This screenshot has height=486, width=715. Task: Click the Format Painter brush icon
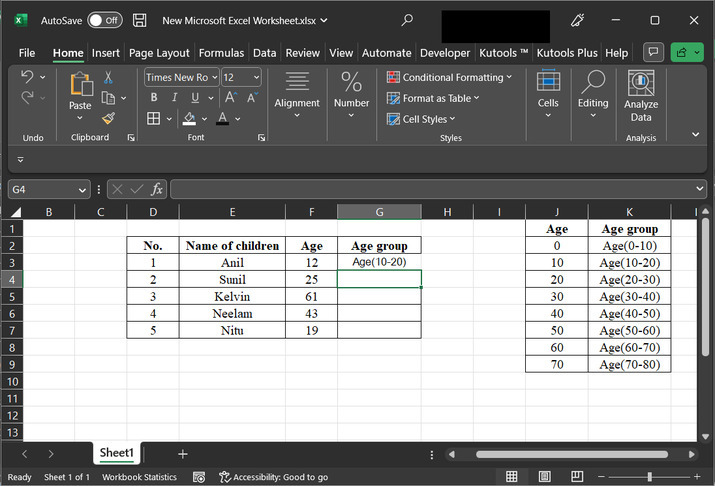tap(107, 118)
